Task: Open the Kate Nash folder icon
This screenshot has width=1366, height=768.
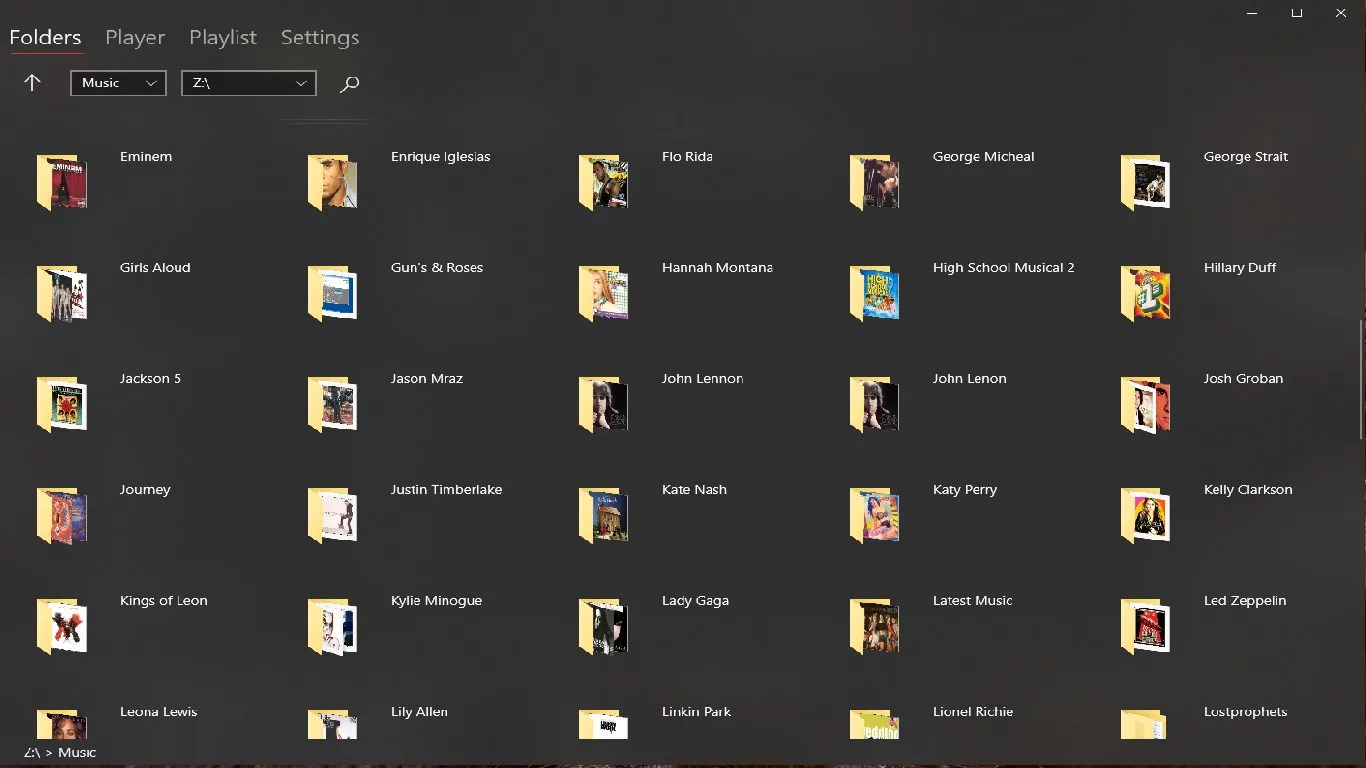Action: click(x=604, y=515)
